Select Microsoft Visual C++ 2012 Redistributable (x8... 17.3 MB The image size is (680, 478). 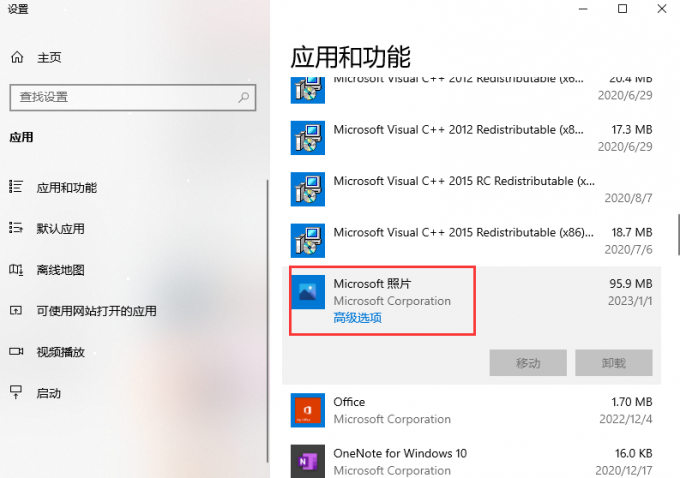click(471, 138)
